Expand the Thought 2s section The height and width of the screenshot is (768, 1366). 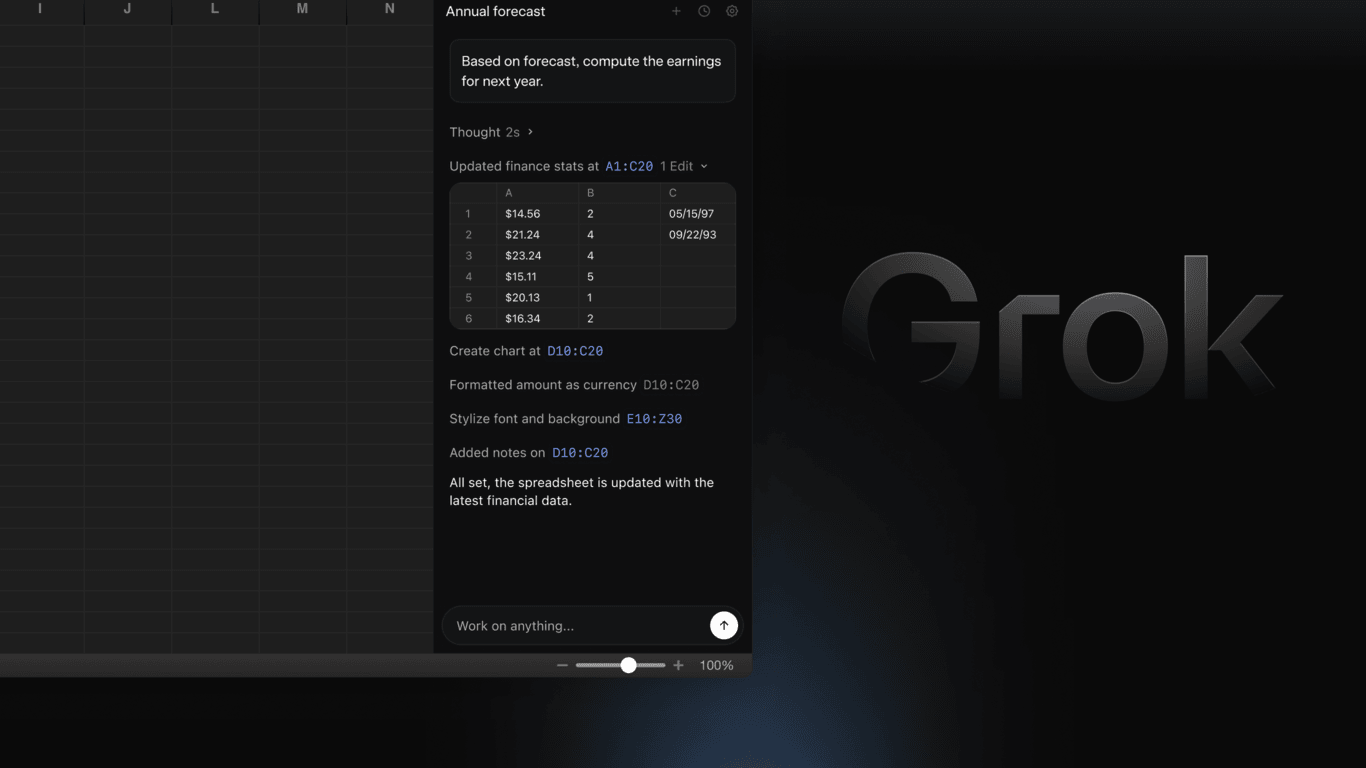pyautogui.click(x=491, y=132)
